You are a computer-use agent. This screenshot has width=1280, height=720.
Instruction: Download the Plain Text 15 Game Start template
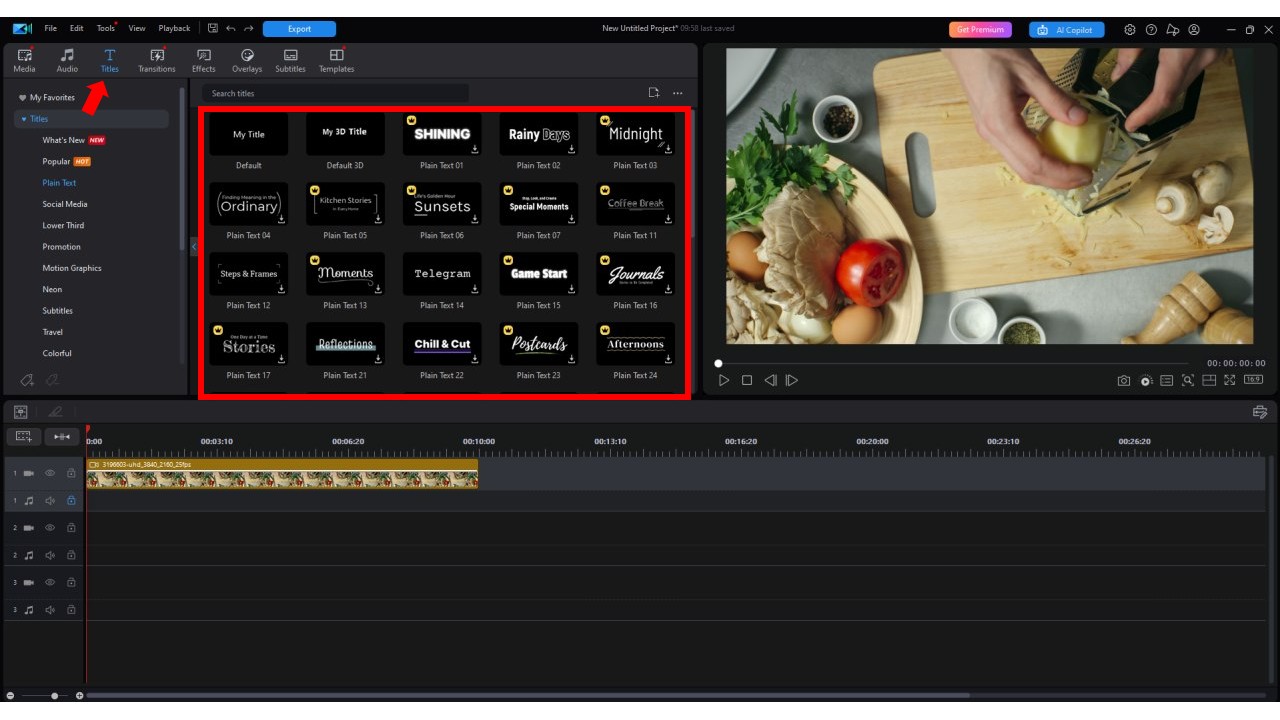(x=572, y=289)
